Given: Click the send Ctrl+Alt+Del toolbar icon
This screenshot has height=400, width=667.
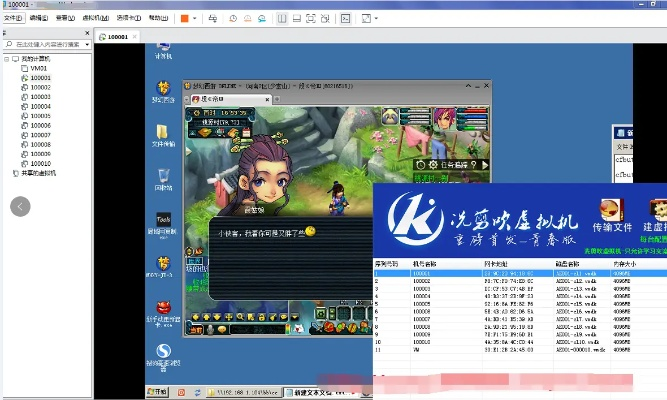Looking at the screenshot, I should point(213,19).
